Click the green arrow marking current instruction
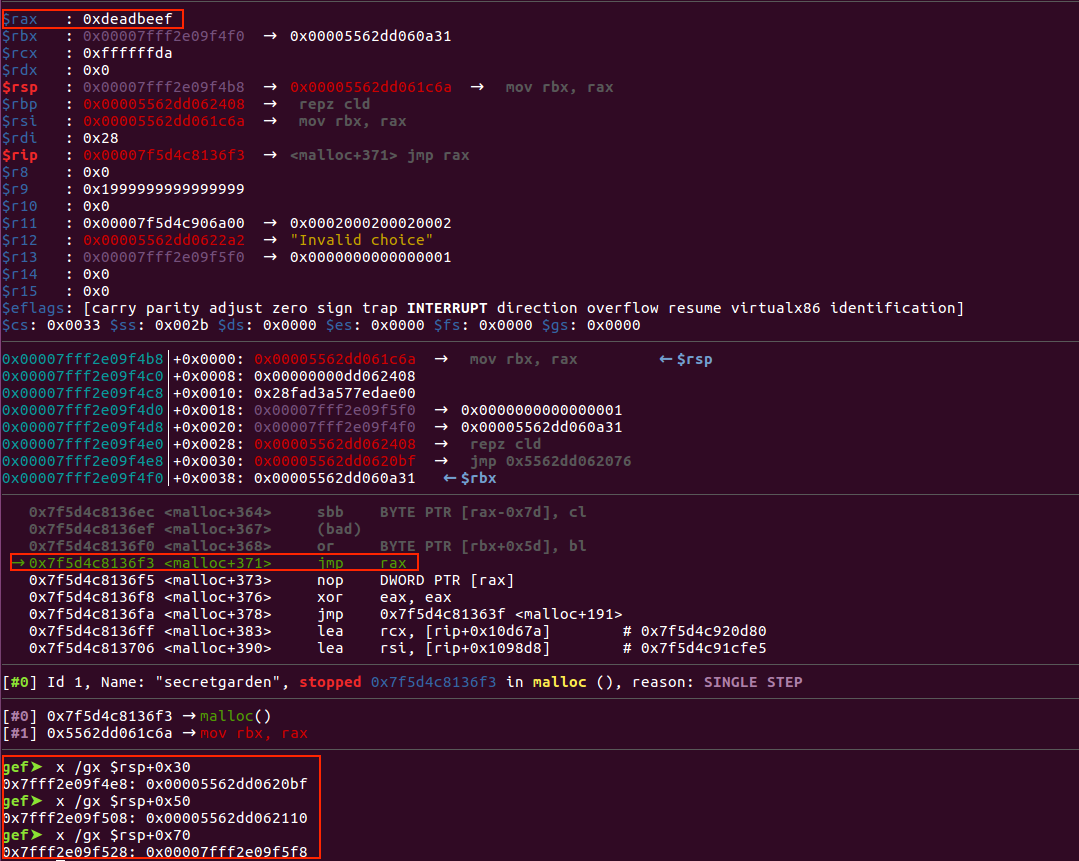The width and height of the screenshot is (1079, 861). [18, 563]
